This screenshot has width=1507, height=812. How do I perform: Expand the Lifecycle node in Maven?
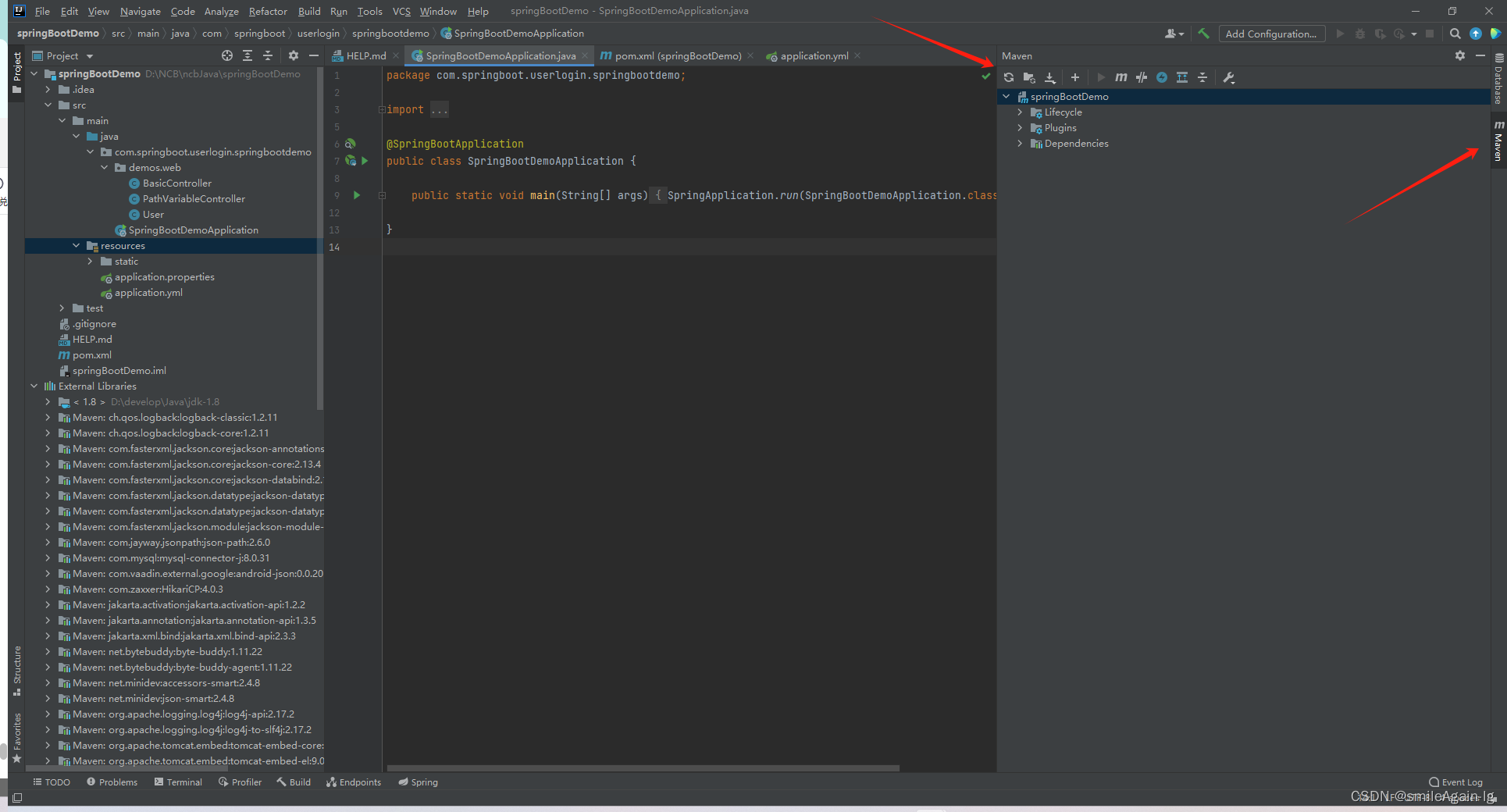click(1020, 112)
